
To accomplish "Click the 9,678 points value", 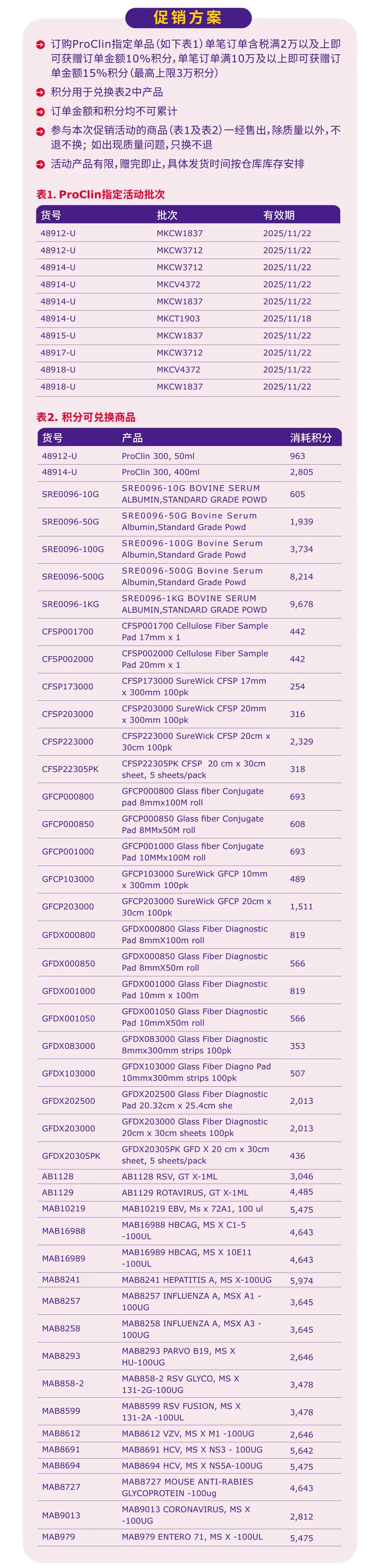I will [x=301, y=604].
